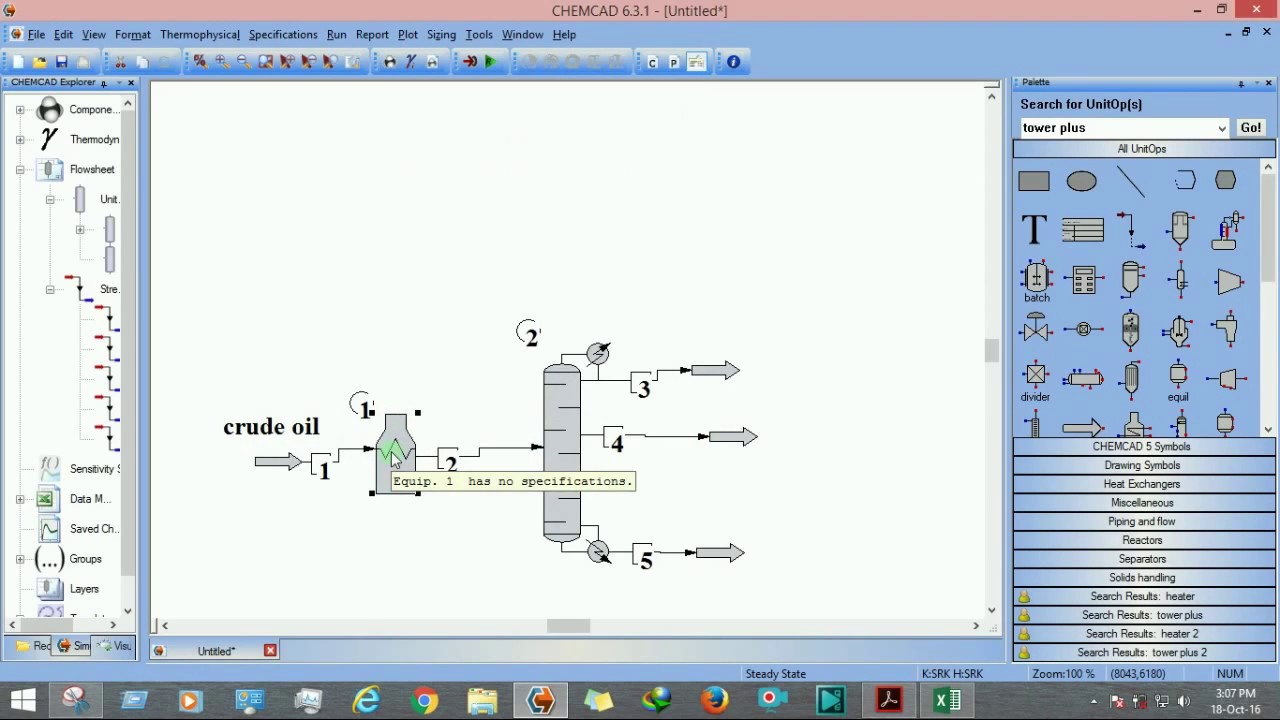Select the control valve unit op icon

tap(1036, 328)
